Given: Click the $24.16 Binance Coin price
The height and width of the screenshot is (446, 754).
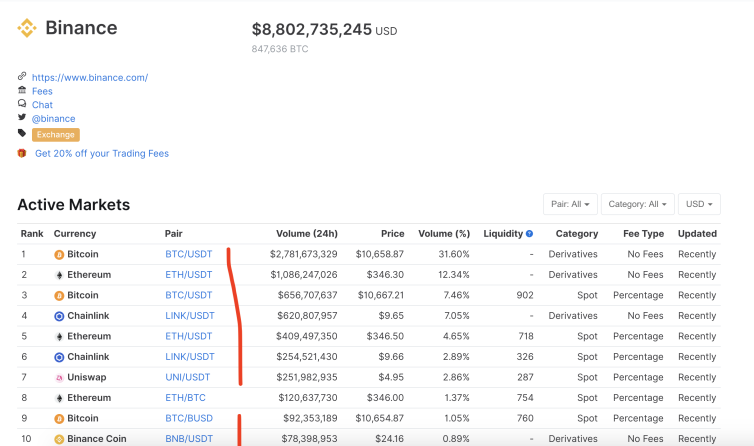Looking at the screenshot, I should point(390,439).
